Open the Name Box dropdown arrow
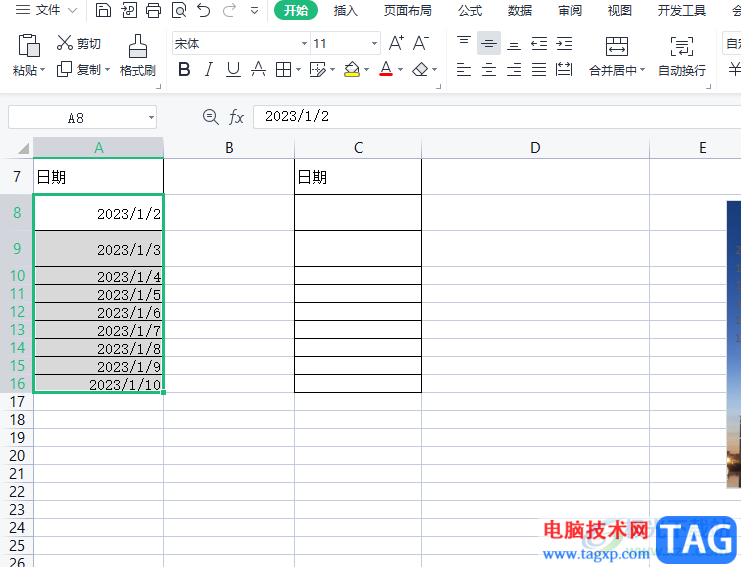 (x=151, y=118)
